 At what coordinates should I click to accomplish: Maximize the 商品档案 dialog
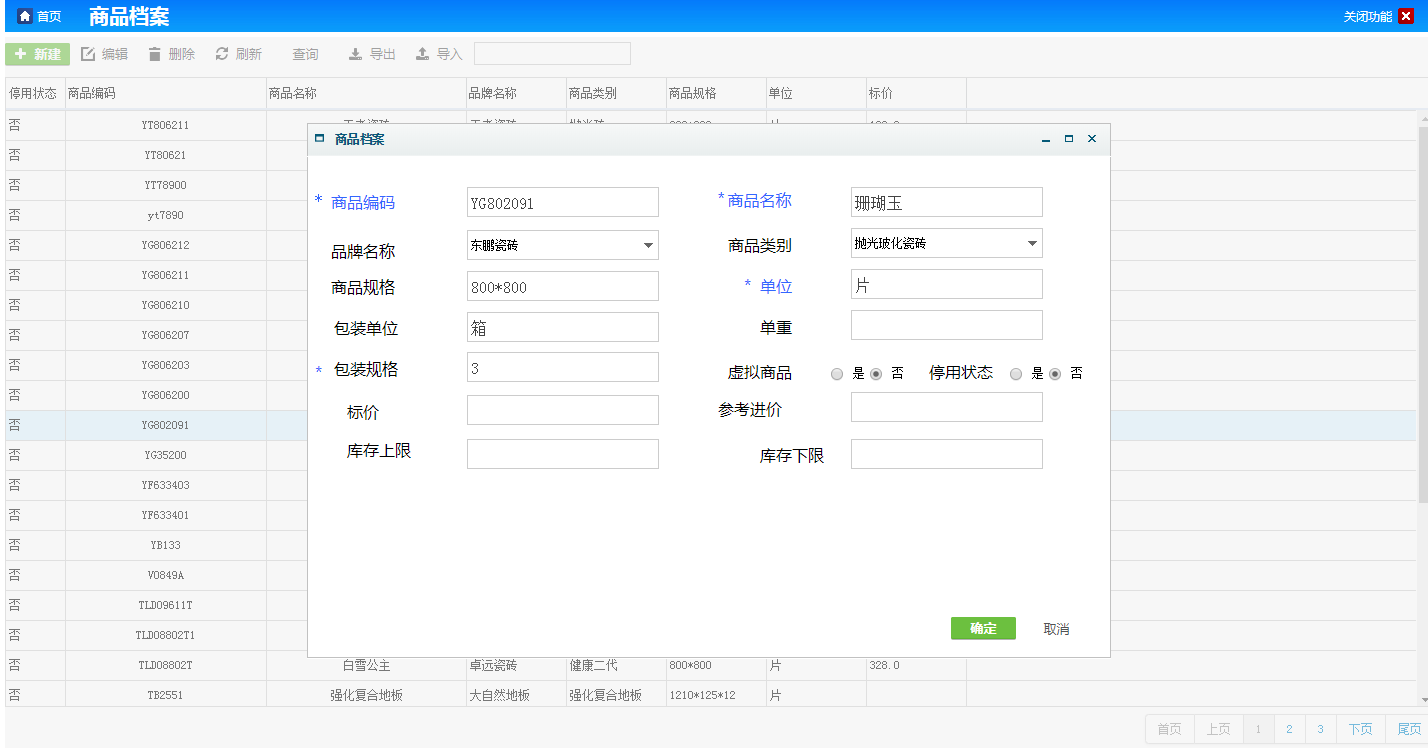1069,139
